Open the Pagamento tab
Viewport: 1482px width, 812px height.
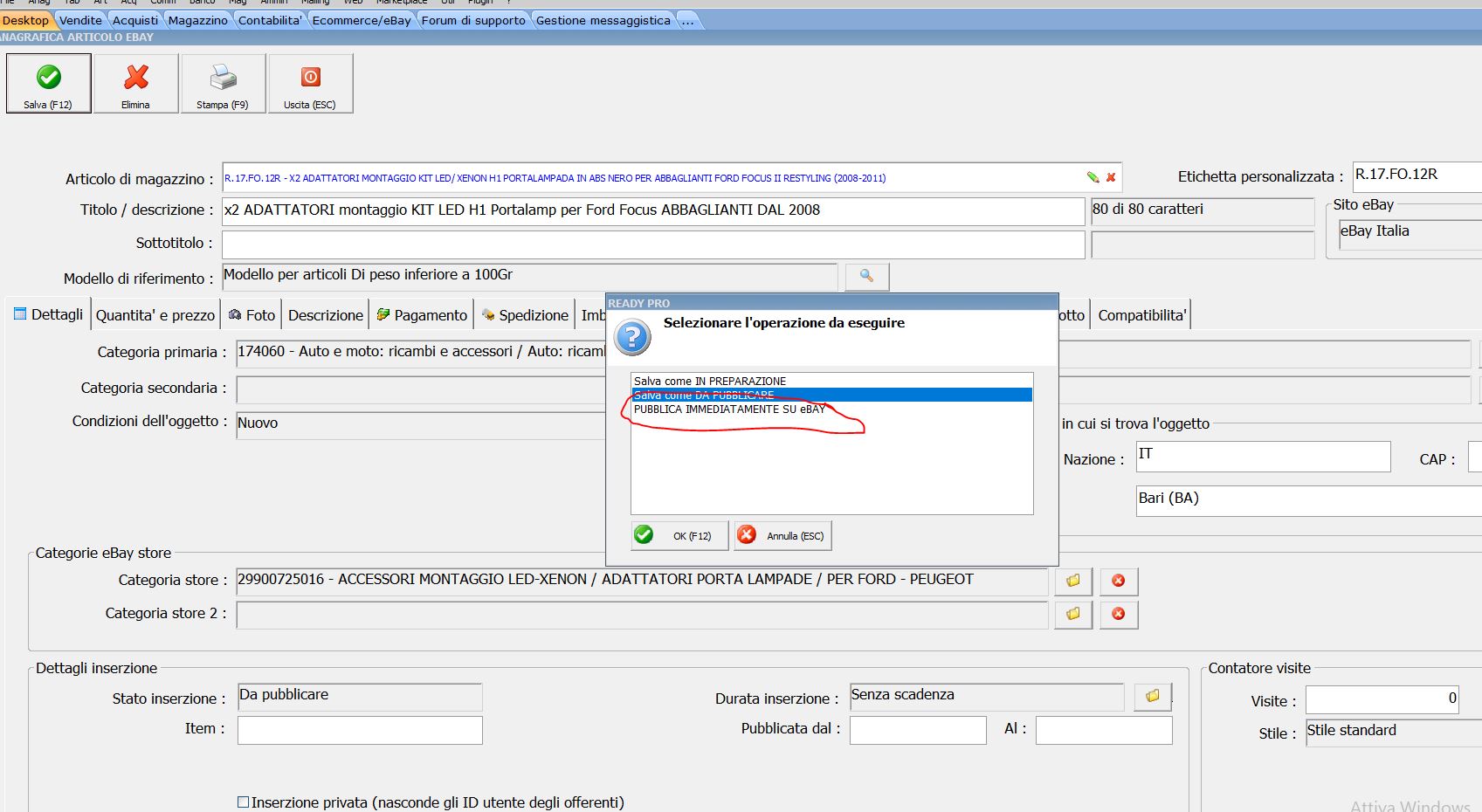coord(422,315)
